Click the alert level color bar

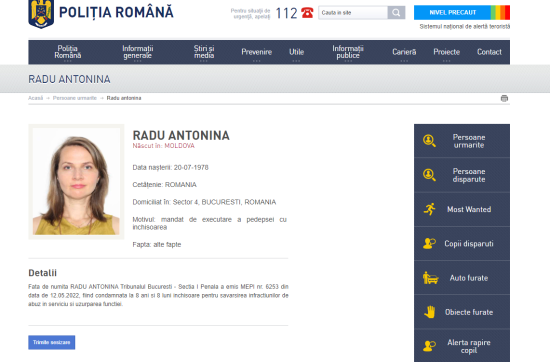(x=500, y=13)
